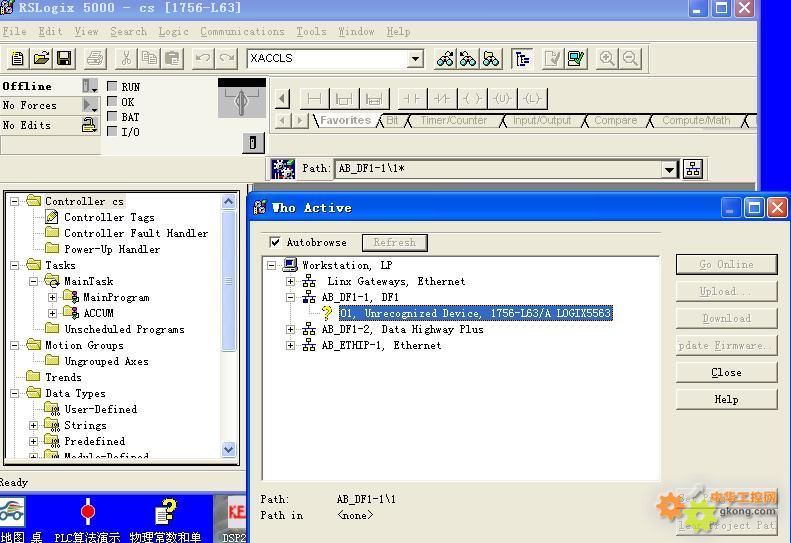Click the XACCLS search text field

tap(327, 59)
